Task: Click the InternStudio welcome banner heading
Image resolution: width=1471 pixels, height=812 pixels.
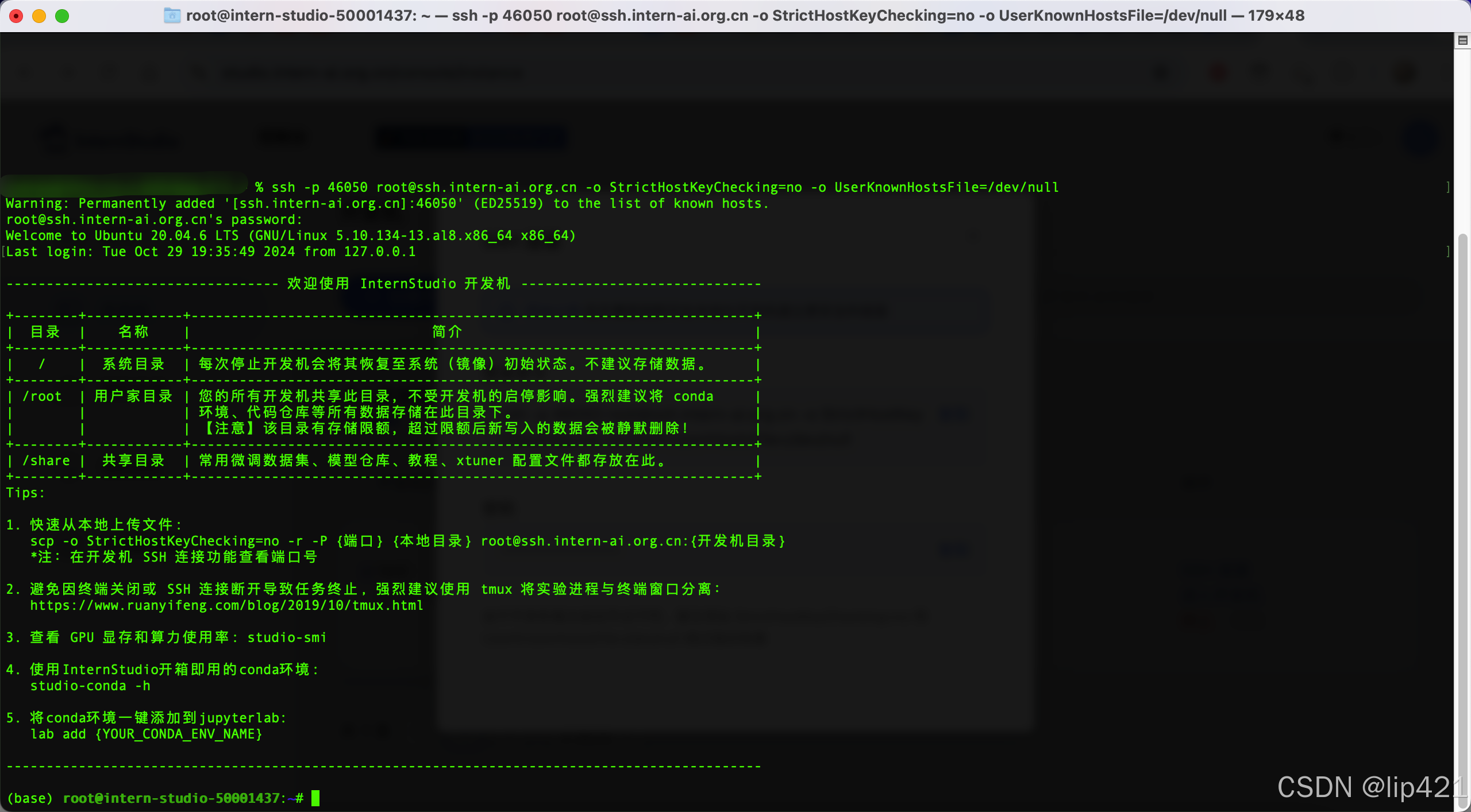Action: 398,284
